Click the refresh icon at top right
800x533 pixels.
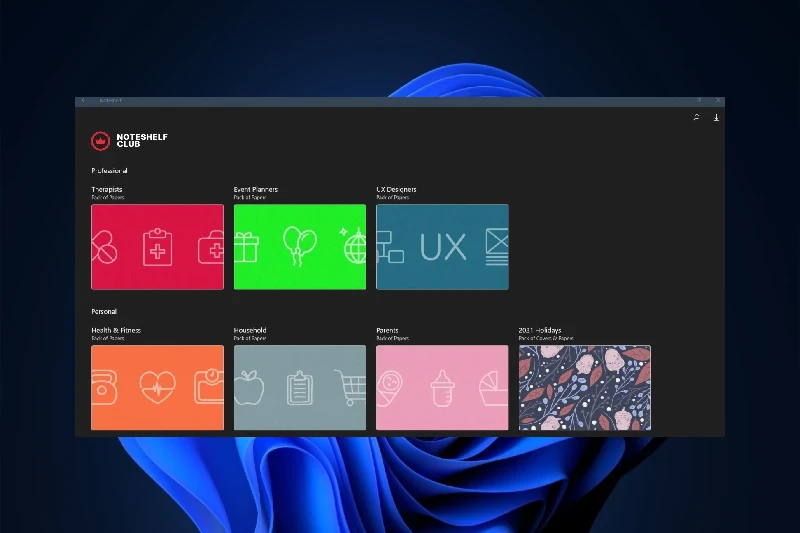coord(696,118)
